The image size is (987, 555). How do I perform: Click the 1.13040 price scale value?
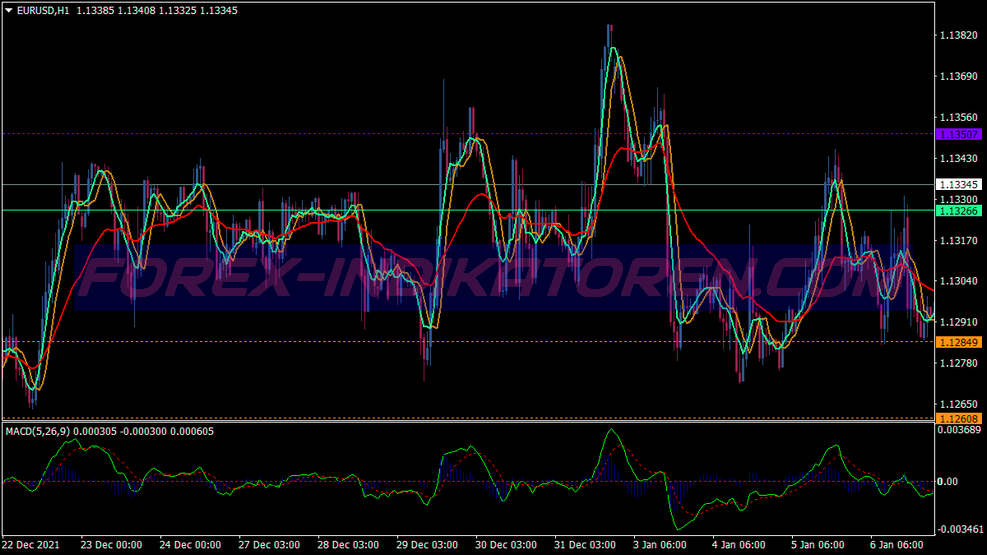(x=959, y=281)
